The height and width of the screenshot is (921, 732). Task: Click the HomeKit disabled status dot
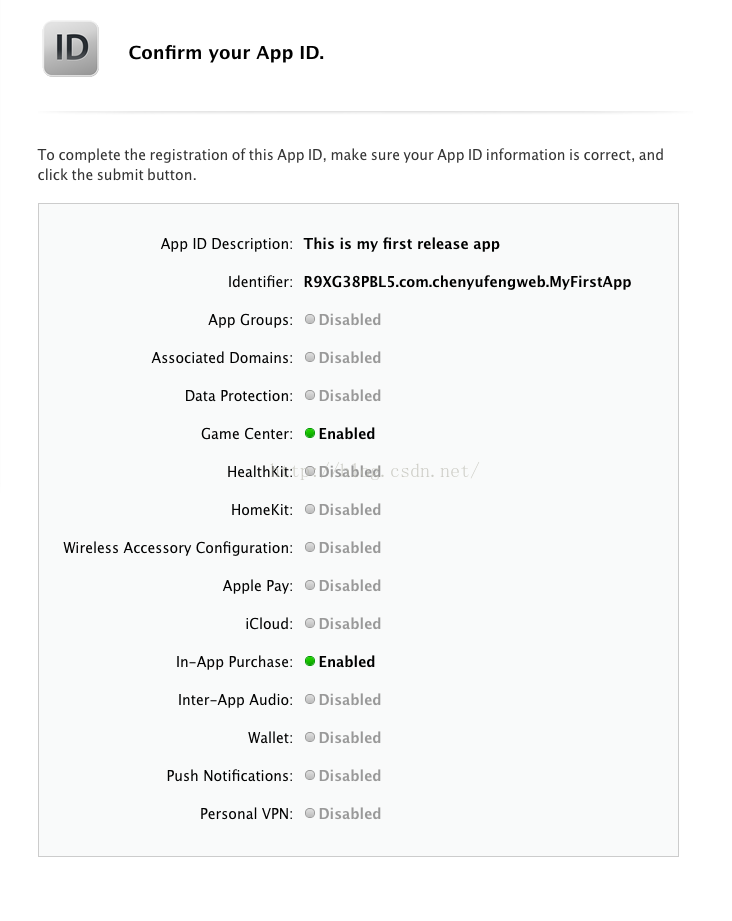point(310,510)
